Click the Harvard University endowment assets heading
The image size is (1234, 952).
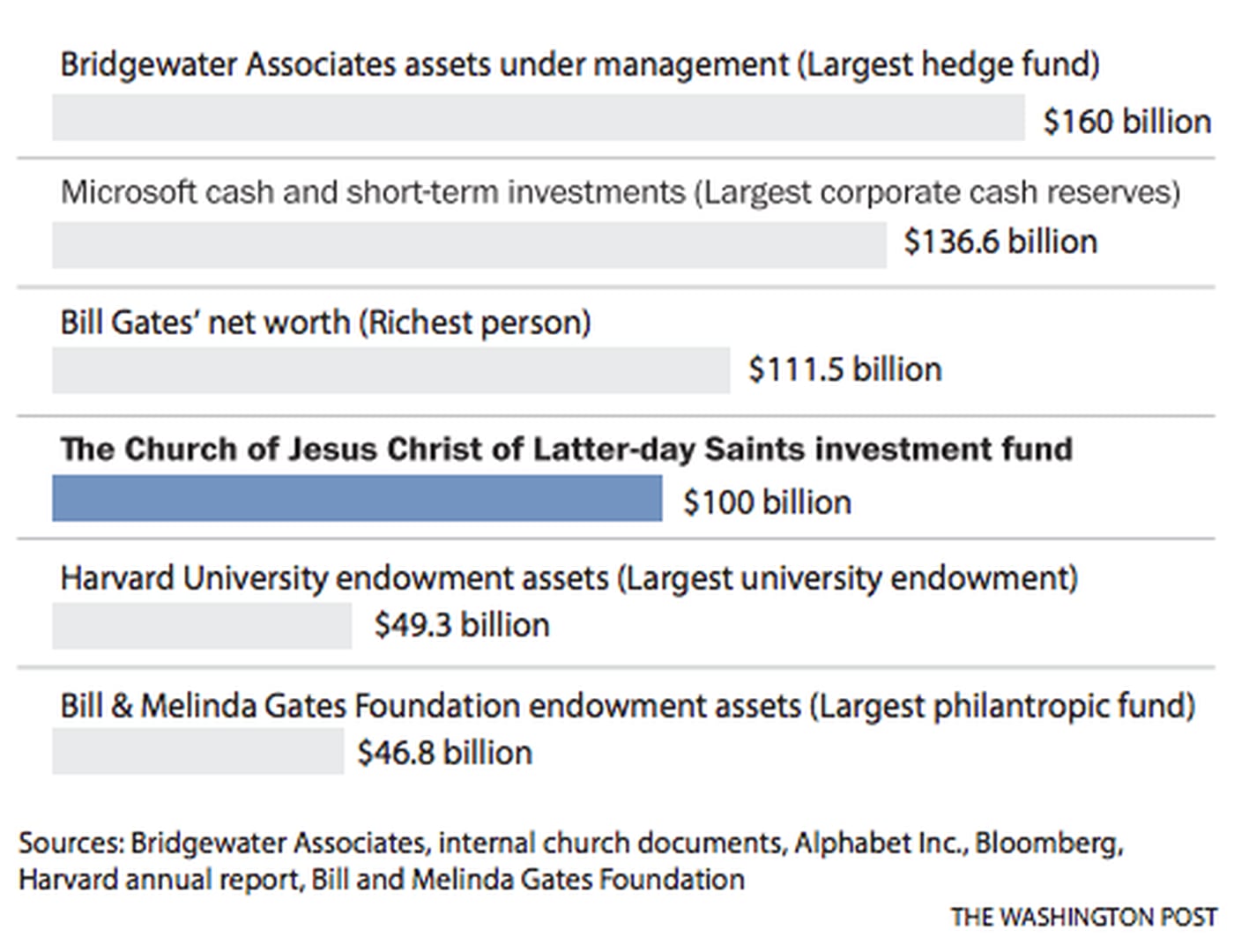[569, 578]
